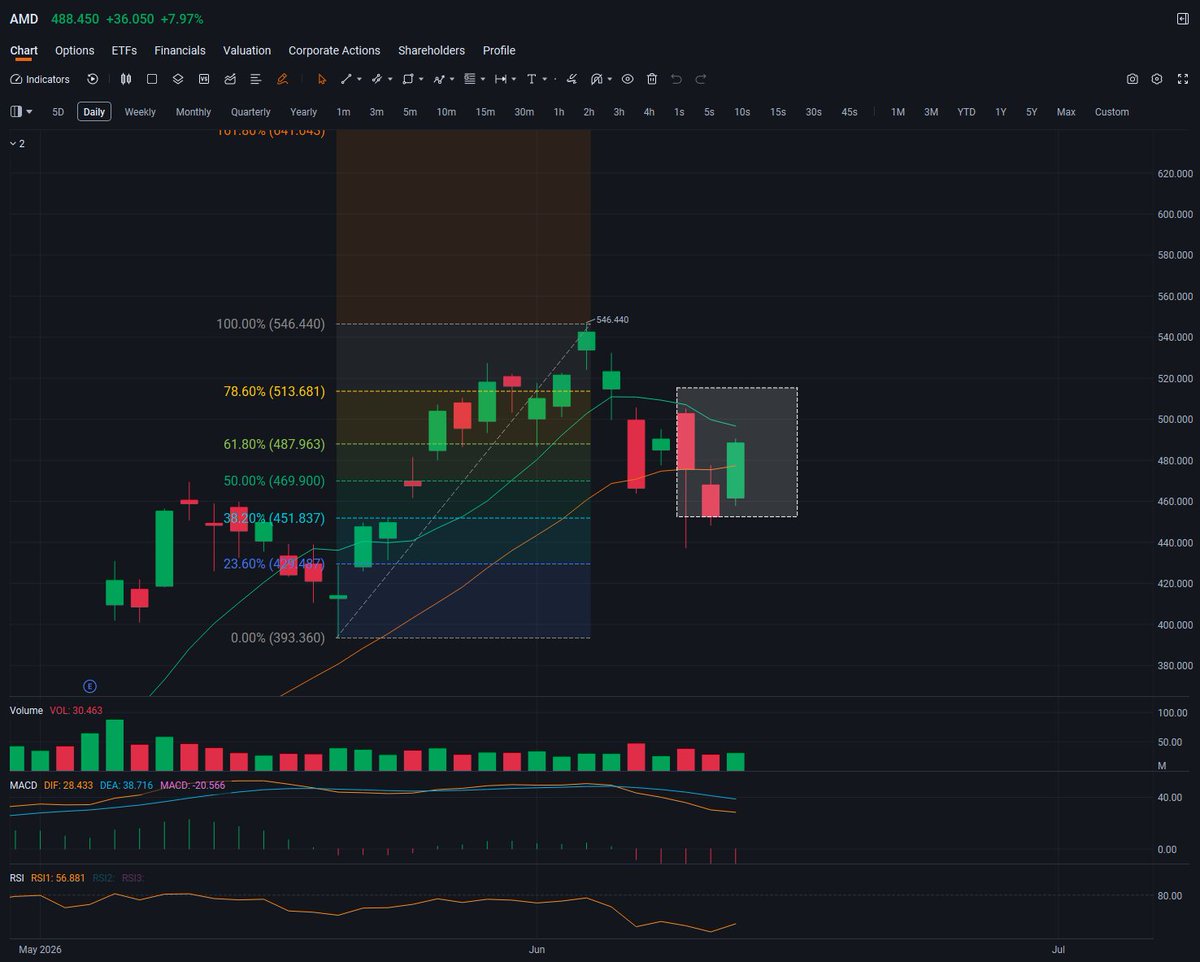Delete drawings with trash icon
Image resolution: width=1200 pixels, height=962 pixels.
(x=652, y=79)
